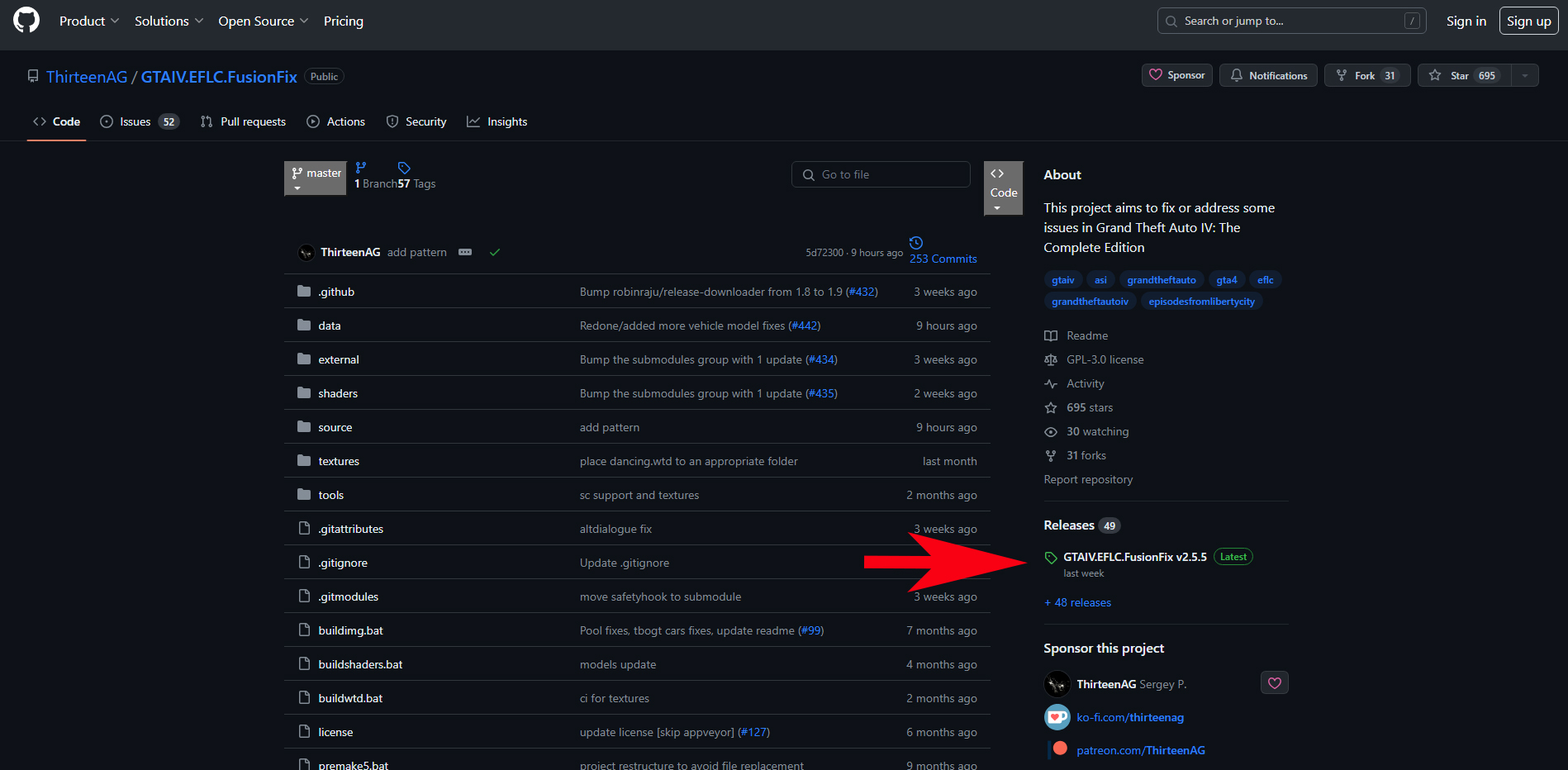Screen dimensions: 1568x770
Task: Click the data folder icon
Action: tap(304, 326)
